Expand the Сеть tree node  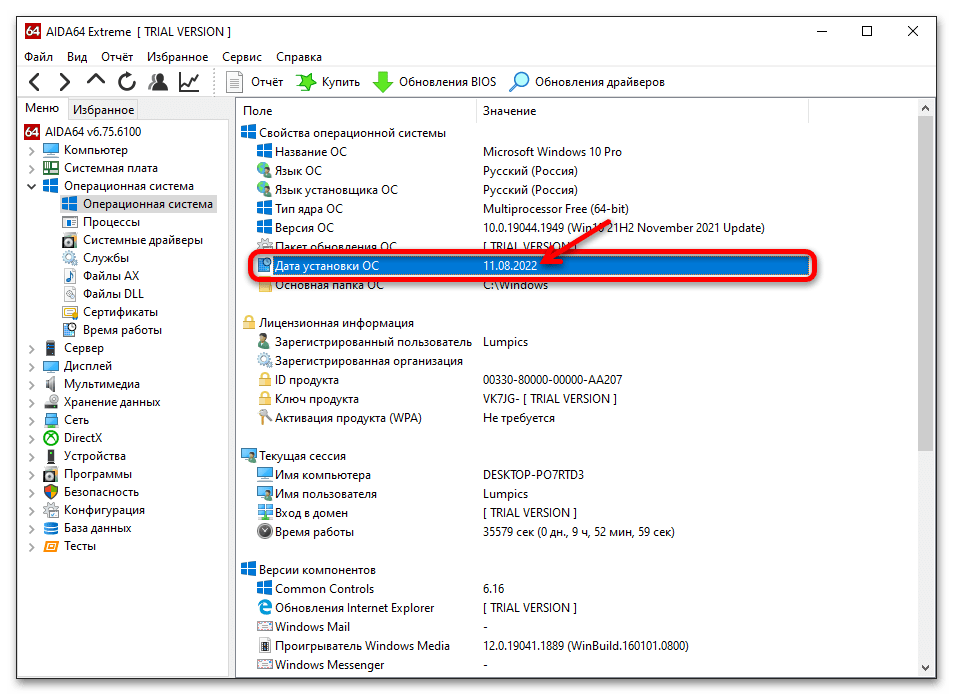tap(32, 420)
